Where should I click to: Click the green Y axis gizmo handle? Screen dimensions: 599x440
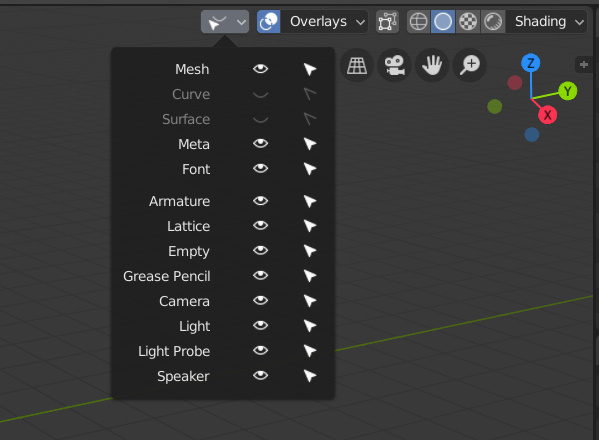568,91
